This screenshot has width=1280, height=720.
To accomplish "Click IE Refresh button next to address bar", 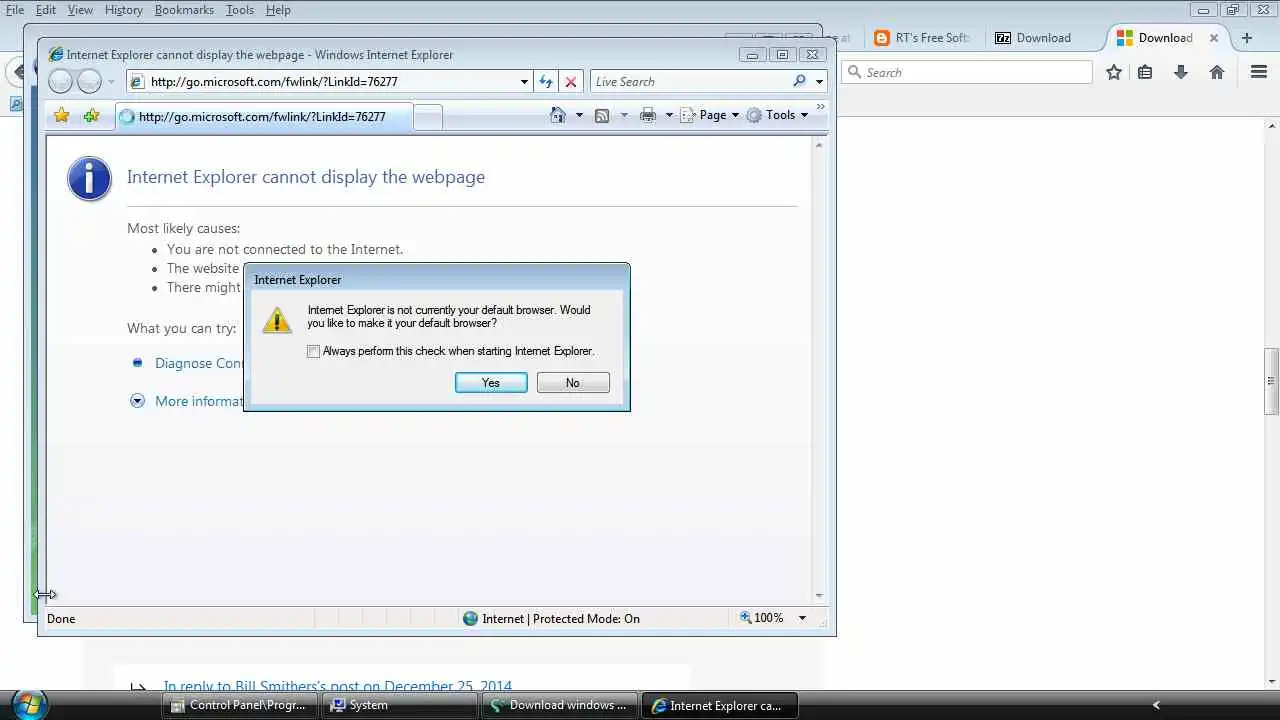I will (546, 82).
